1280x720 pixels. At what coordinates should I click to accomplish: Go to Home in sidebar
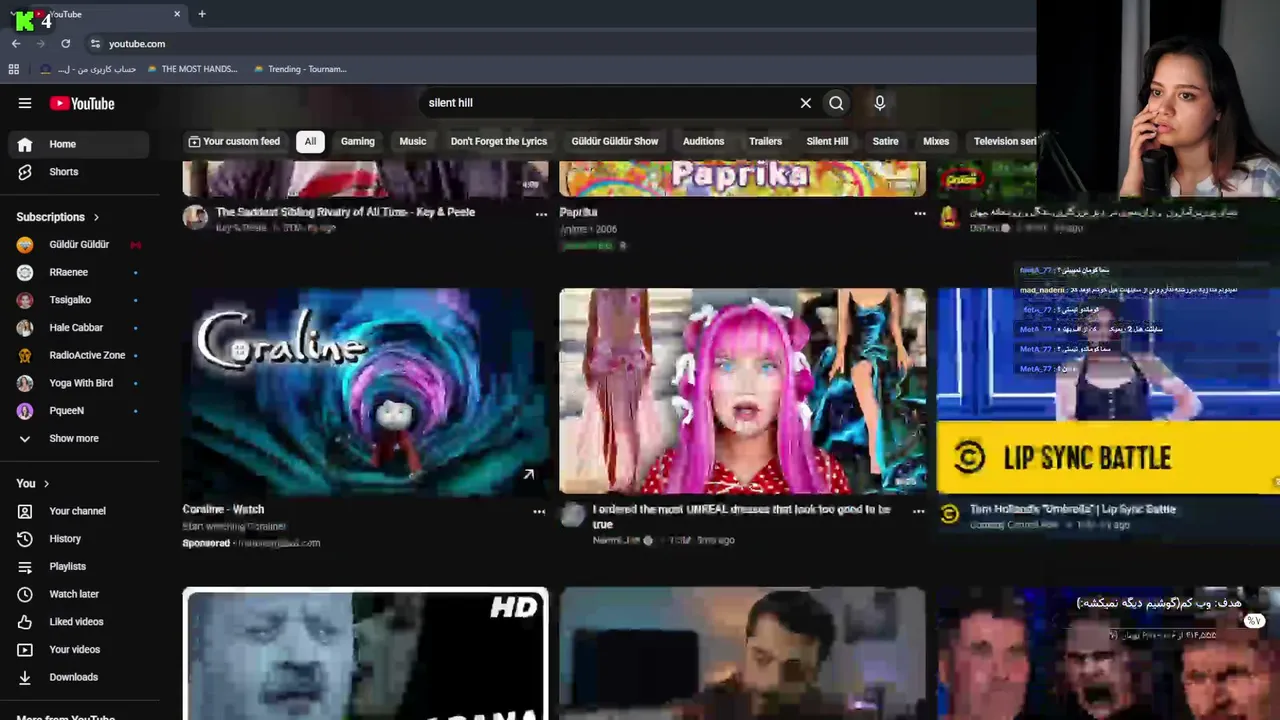click(x=80, y=144)
